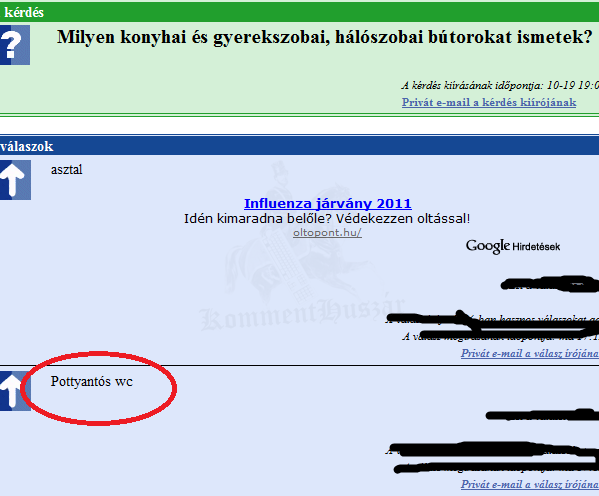599x496 pixels.
Task: Click the private e-mail link under 'Pottyantós wc'
Action: [530, 484]
